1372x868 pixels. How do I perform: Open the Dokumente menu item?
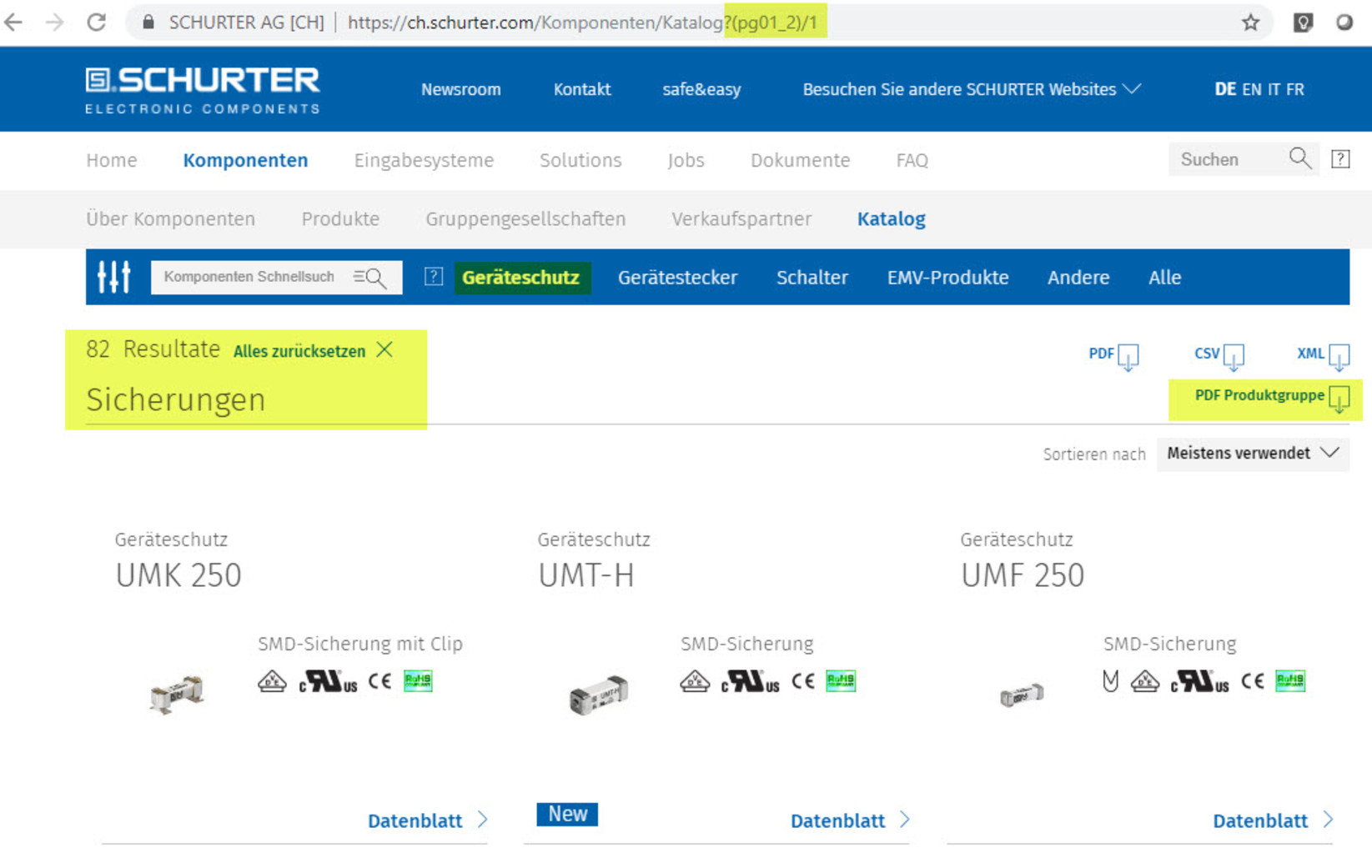point(800,160)
